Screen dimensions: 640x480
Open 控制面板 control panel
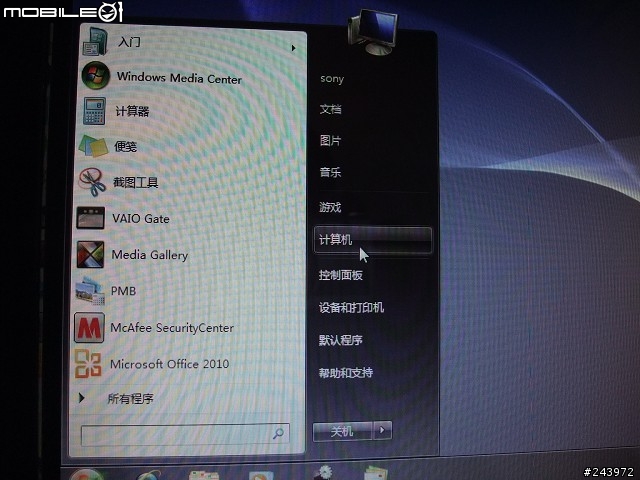[340, 275]
